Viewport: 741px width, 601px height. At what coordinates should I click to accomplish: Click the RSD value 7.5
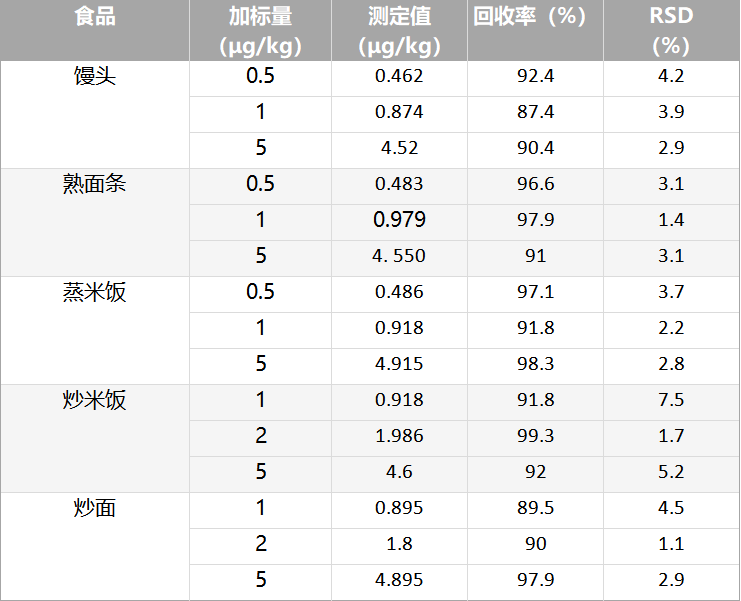coord(671,400)
